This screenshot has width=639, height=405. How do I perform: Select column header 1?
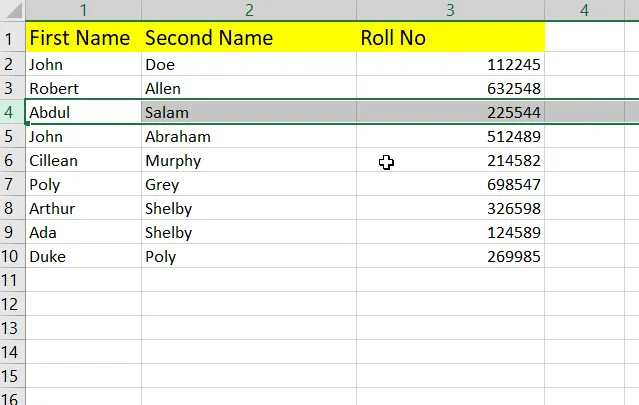coord(83,10)
